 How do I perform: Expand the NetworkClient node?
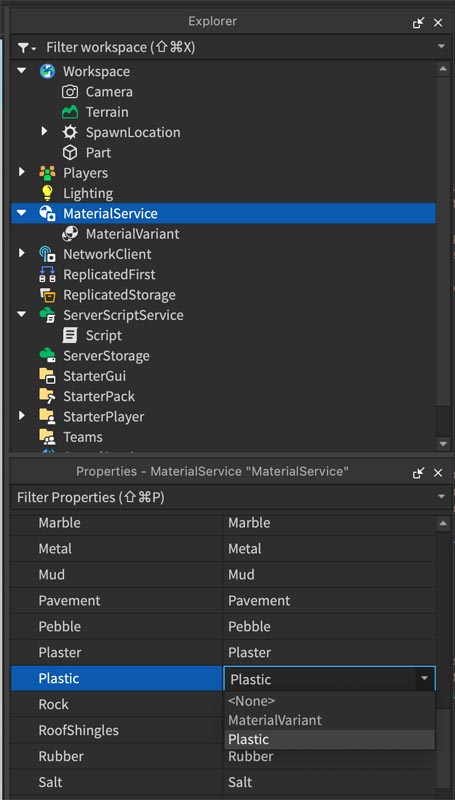click(21, 253)
